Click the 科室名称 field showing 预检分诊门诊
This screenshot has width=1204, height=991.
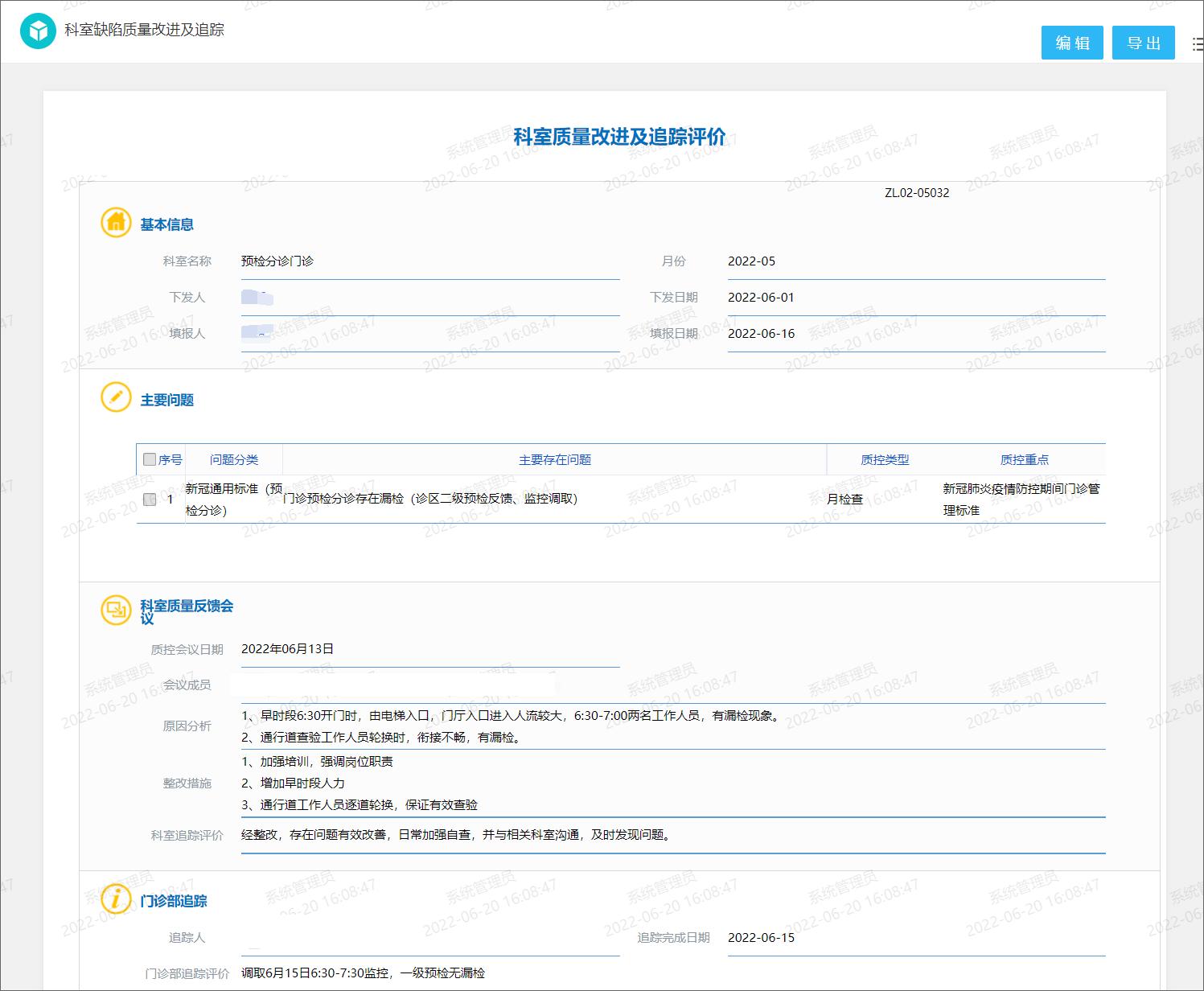pos(429,261)
